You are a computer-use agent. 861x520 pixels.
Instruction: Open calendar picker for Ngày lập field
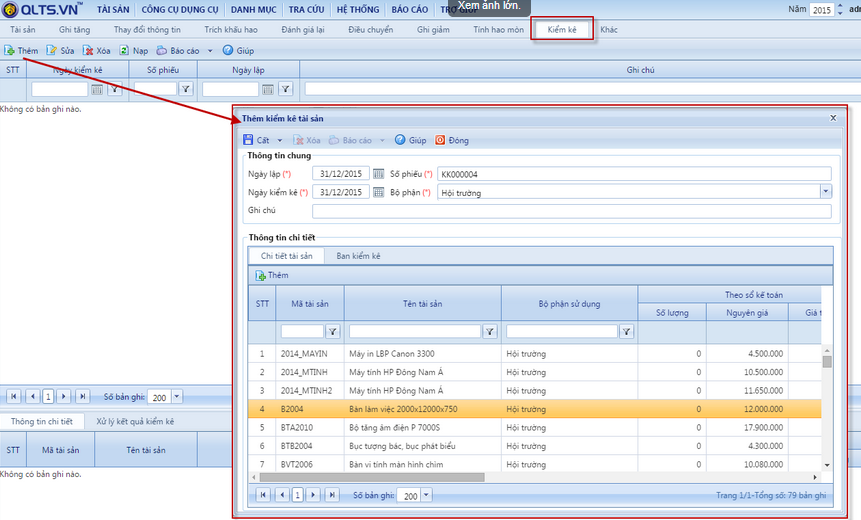(378, 174)
